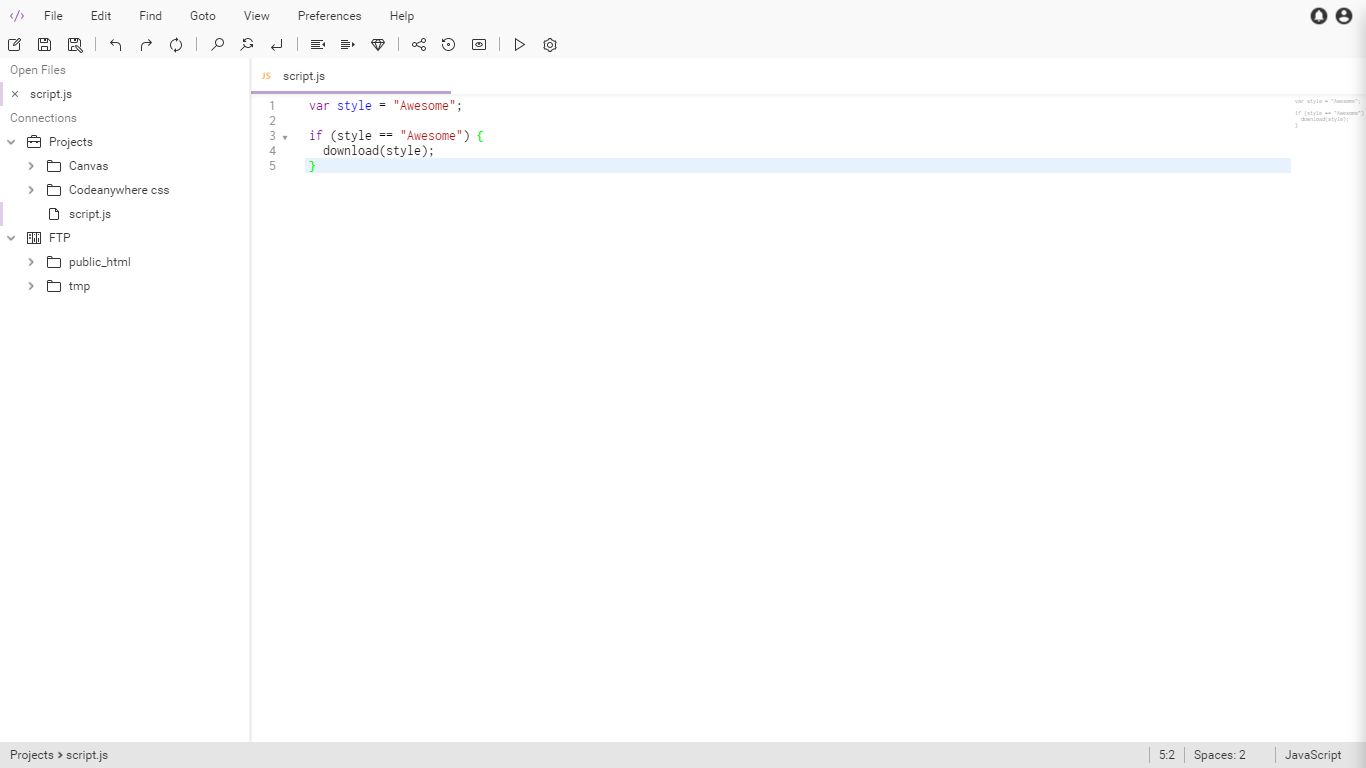Image resolution: width=1366 pixels, height=768 pixels.
Task: Select the script.js editor tab
Action: coord(303,75)
